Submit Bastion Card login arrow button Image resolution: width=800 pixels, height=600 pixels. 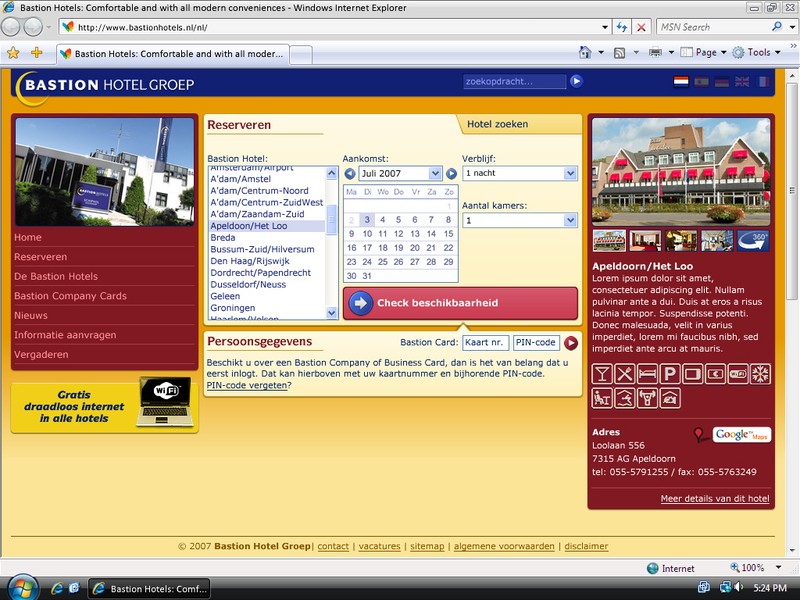coord(571,343)
